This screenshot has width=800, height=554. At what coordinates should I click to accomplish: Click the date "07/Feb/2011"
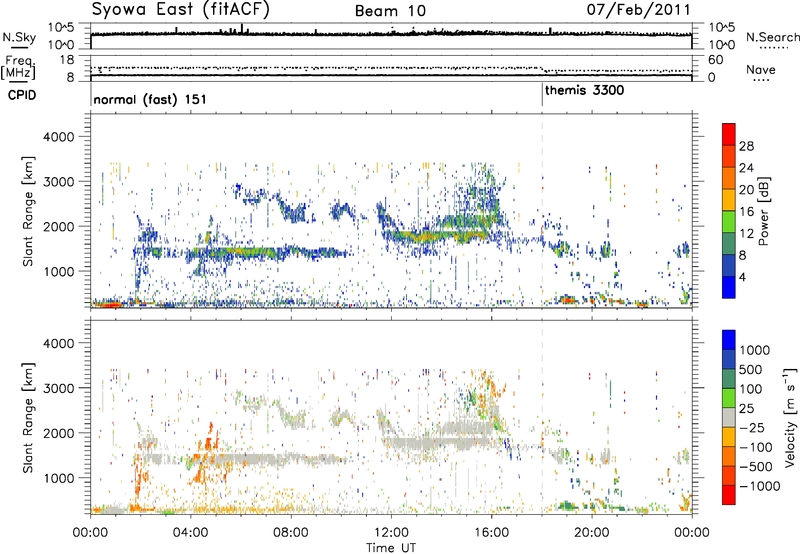[638, 10]
